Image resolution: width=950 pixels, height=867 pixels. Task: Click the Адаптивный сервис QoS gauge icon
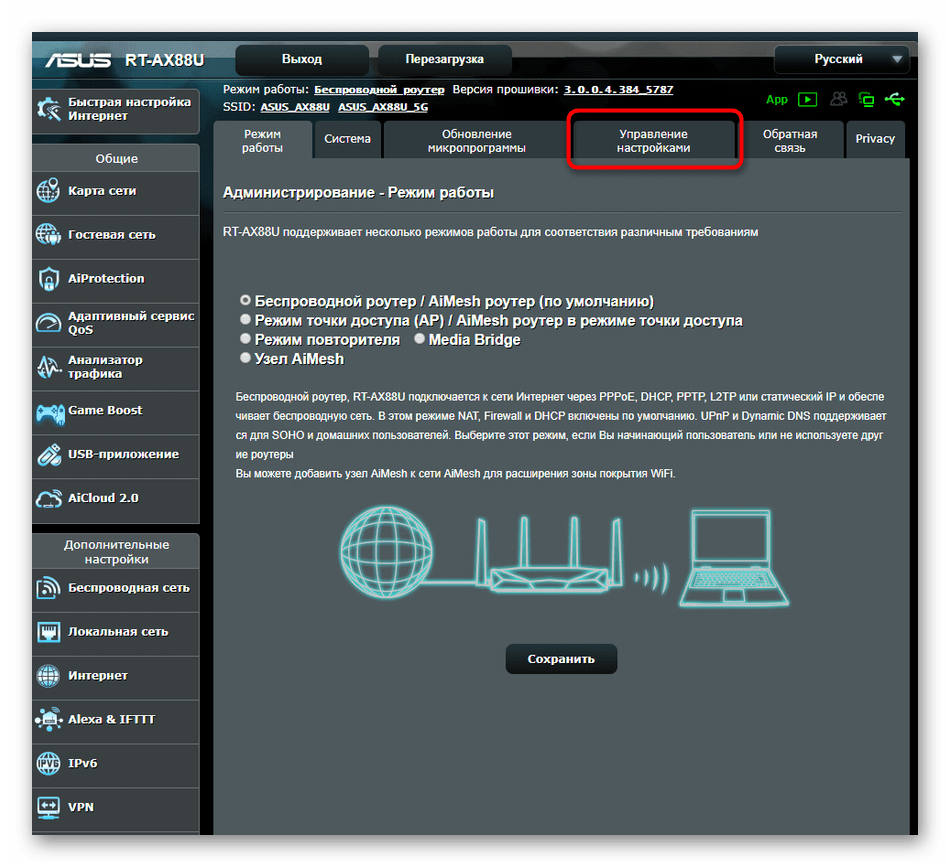coord(48,323)
